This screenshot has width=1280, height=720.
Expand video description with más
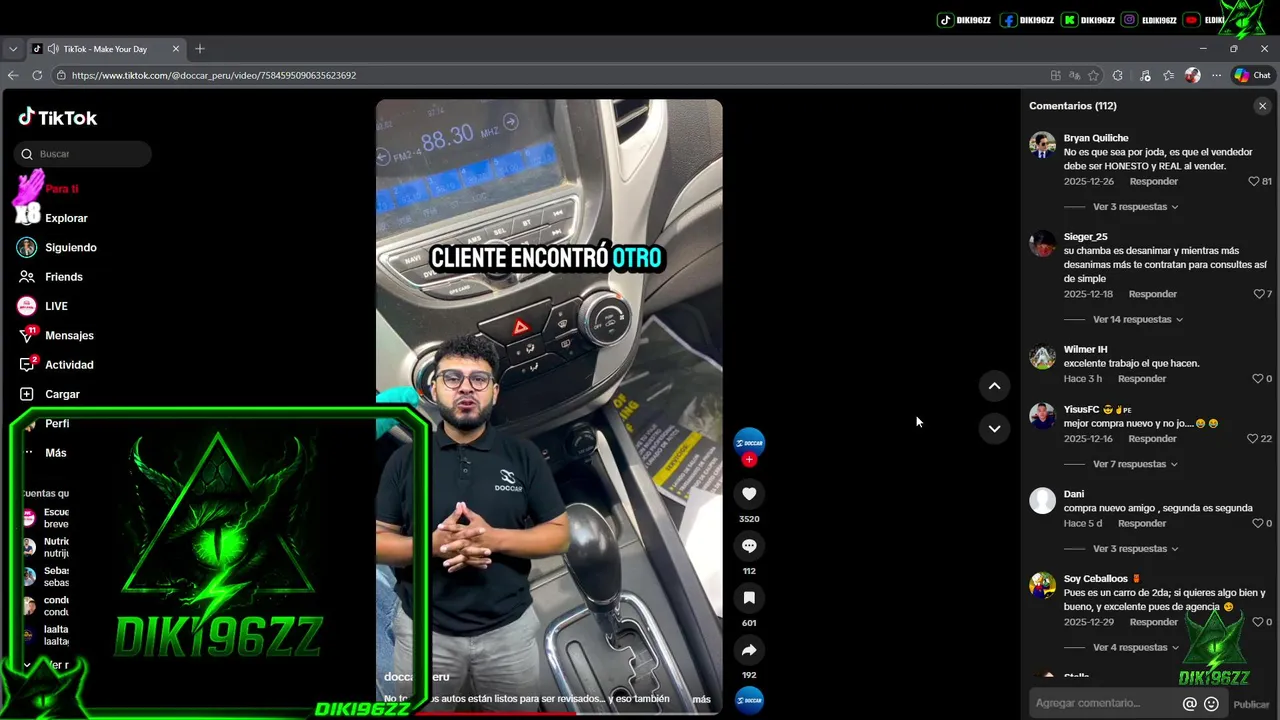701,699
